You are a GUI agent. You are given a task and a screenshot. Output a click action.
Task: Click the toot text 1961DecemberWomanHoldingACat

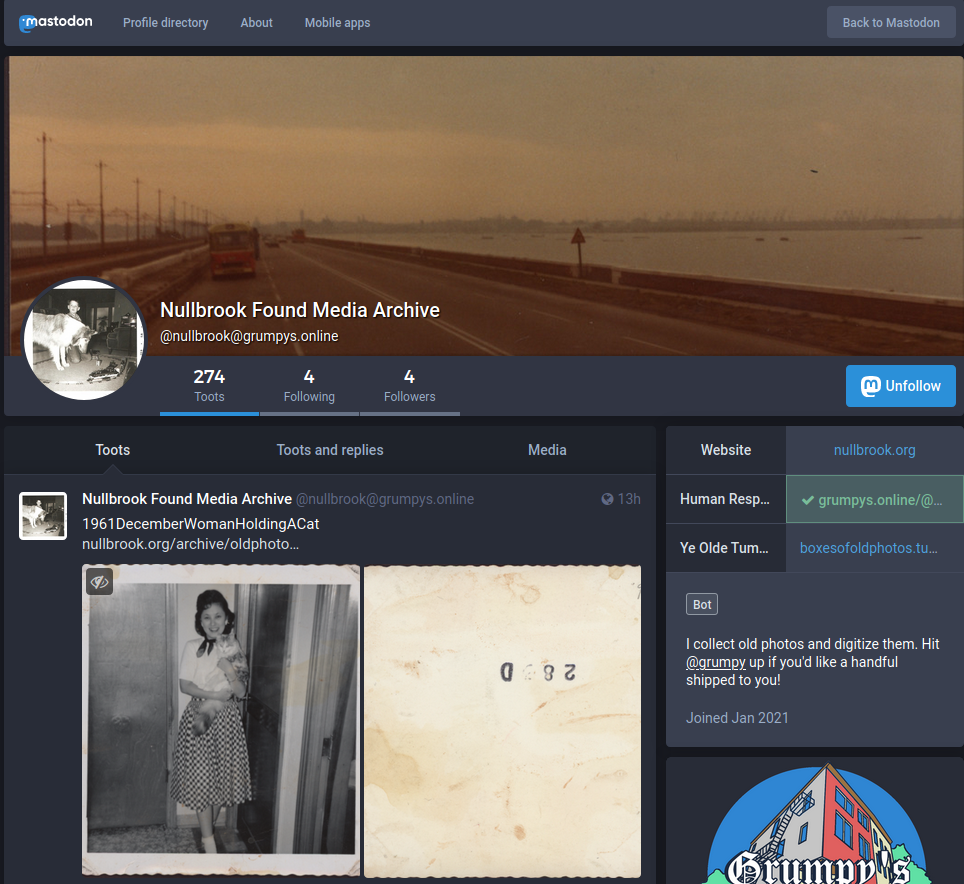[x=200, y=524]
